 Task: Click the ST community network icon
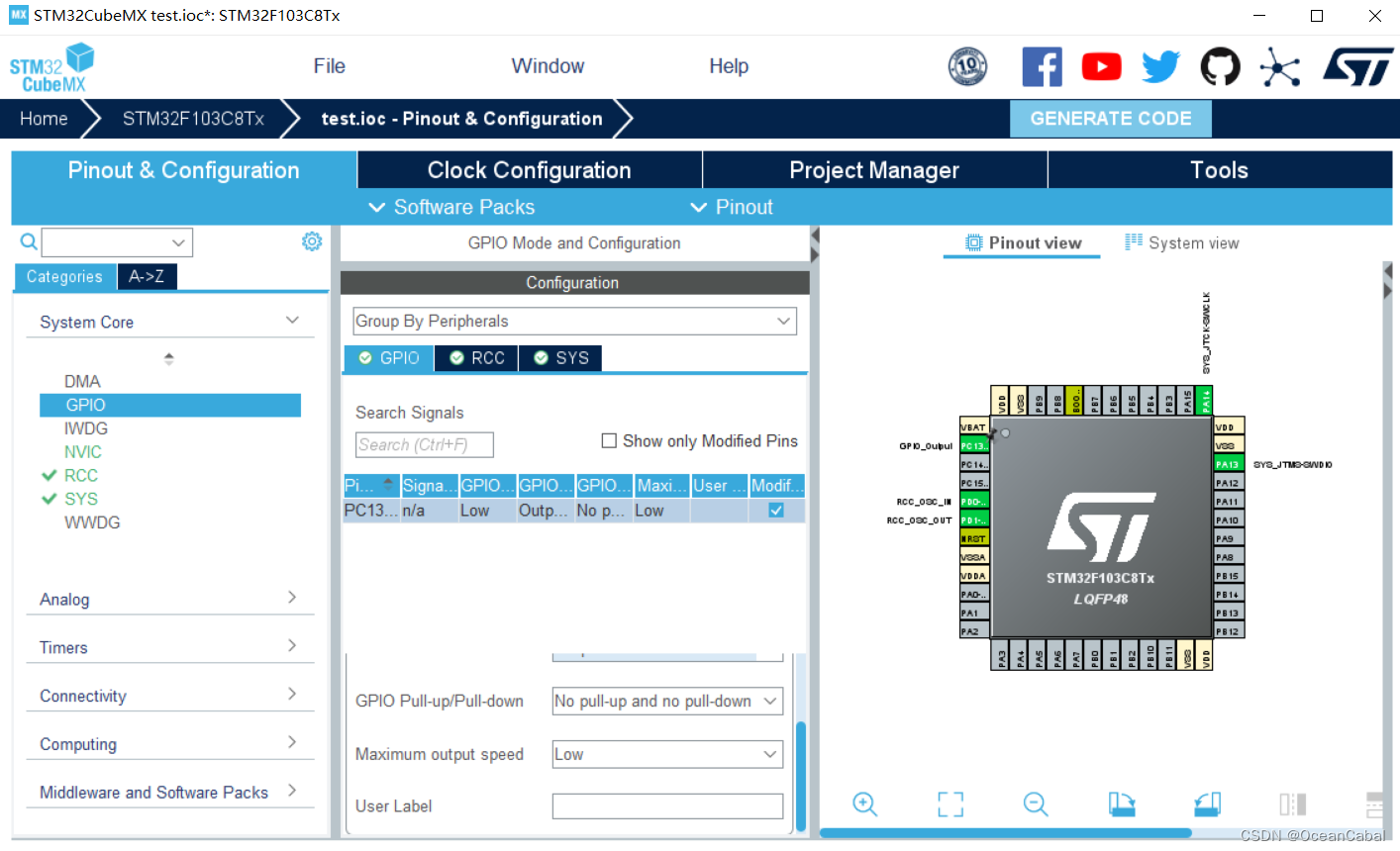[x=1279, y=67]
